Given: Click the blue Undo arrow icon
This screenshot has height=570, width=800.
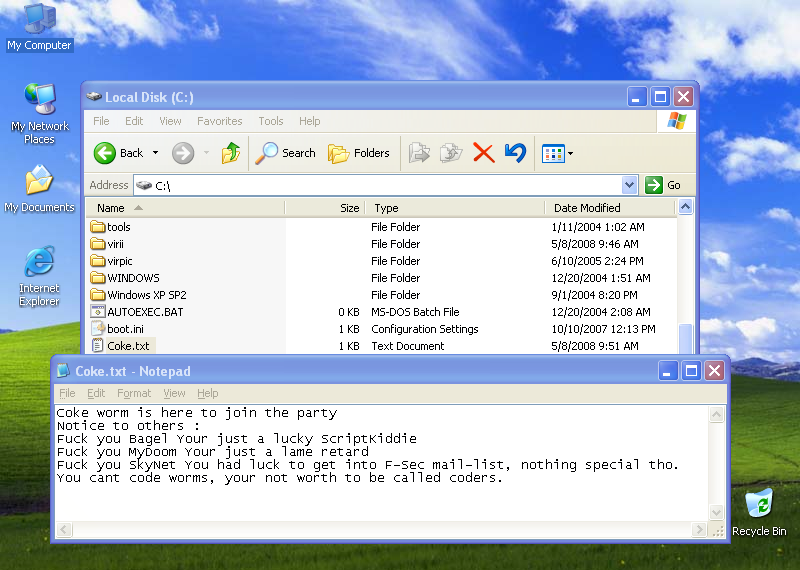Looking at the screenshot, I should point(515,153).
